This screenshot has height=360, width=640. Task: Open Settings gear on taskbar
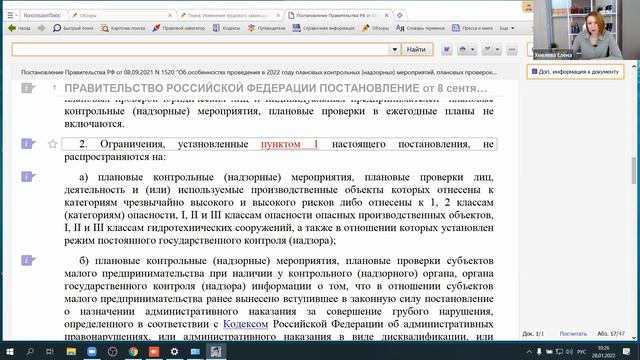point(174,351)
